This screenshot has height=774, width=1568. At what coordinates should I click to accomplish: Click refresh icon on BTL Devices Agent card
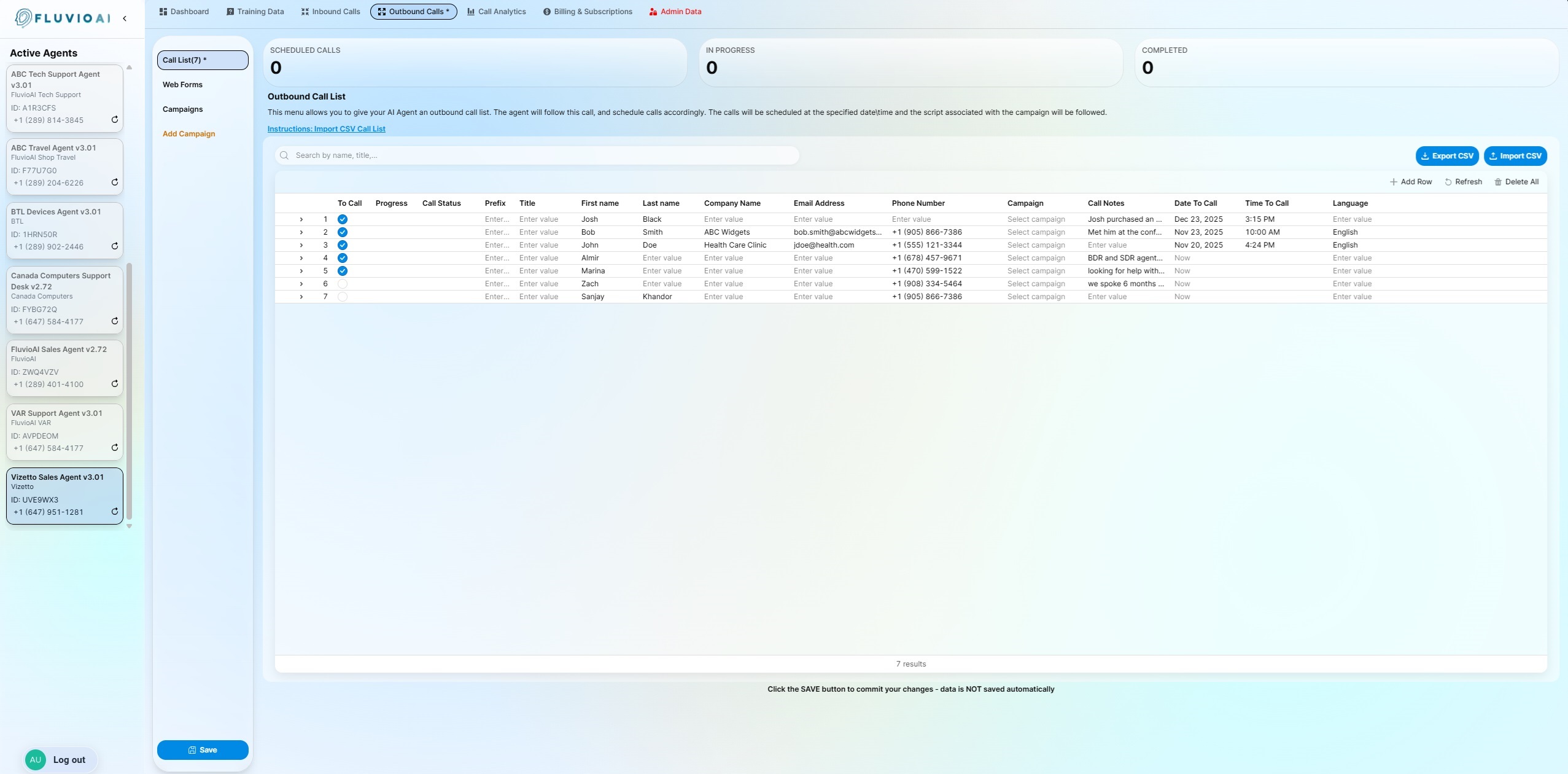(x=114, y=246)
